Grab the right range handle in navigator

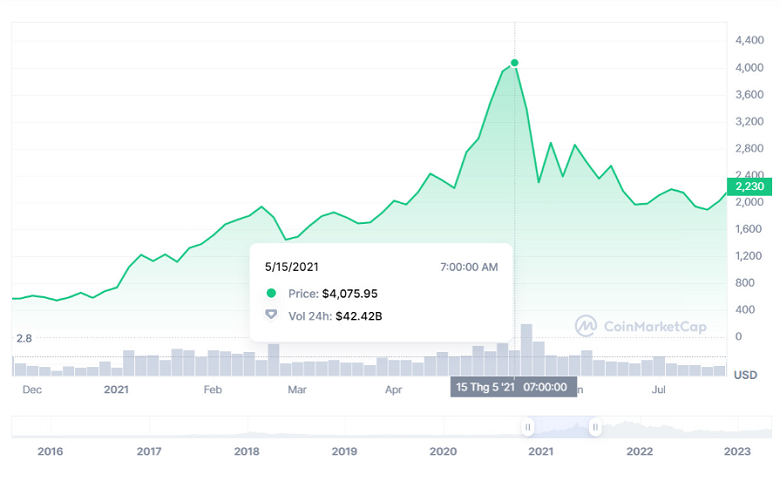click(x=595, y=428)
